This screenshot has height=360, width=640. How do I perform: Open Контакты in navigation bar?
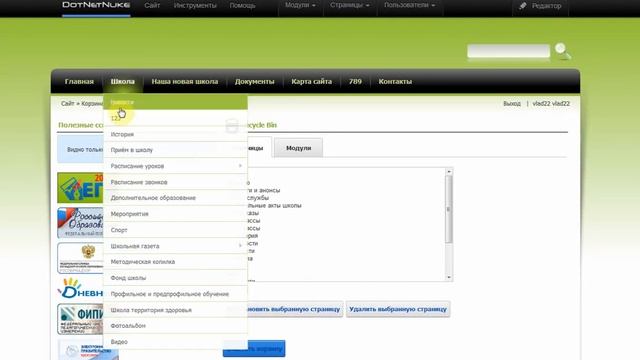click(x=395, y=81)
